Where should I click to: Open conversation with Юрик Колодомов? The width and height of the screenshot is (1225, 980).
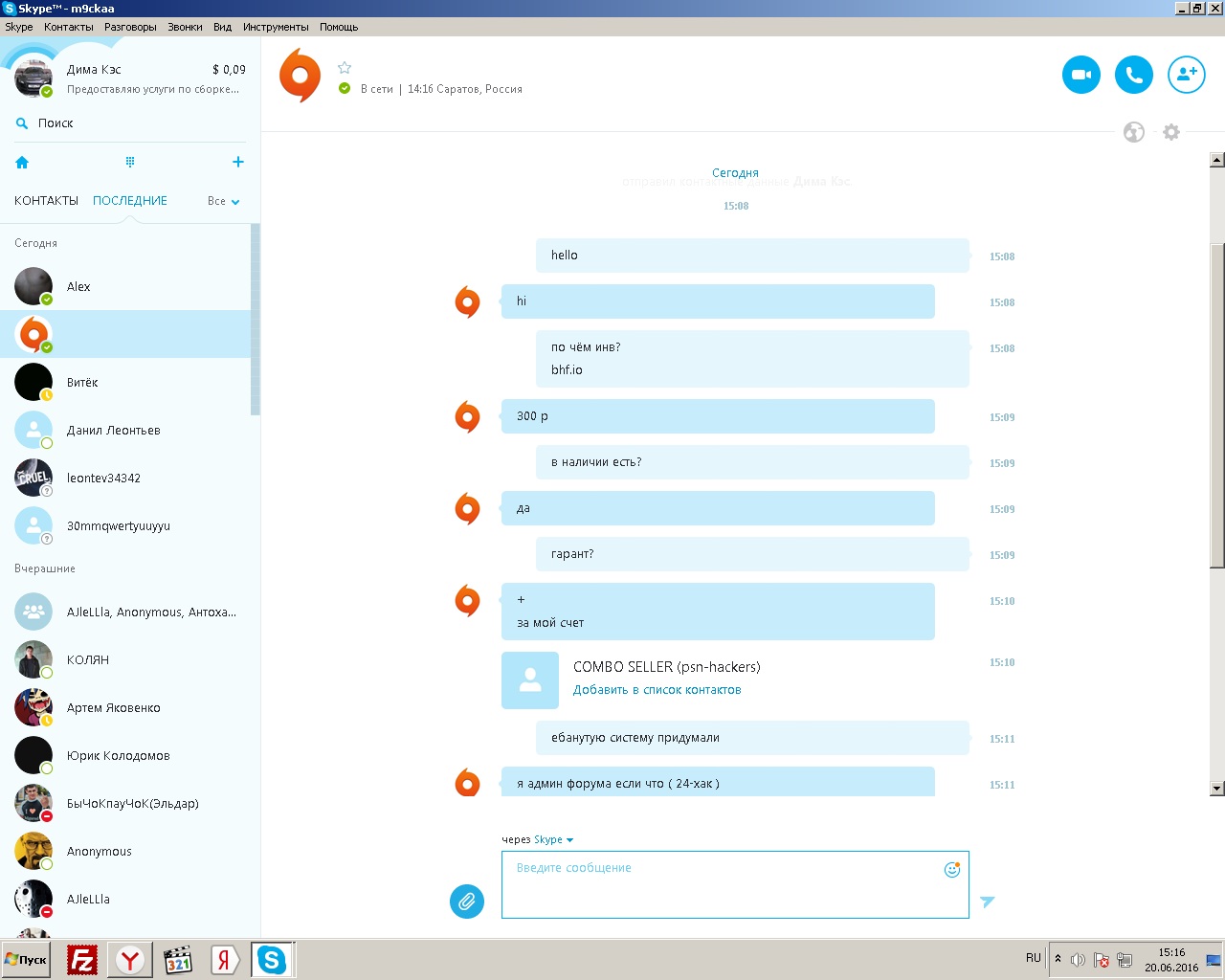click(x=125, y=755)
